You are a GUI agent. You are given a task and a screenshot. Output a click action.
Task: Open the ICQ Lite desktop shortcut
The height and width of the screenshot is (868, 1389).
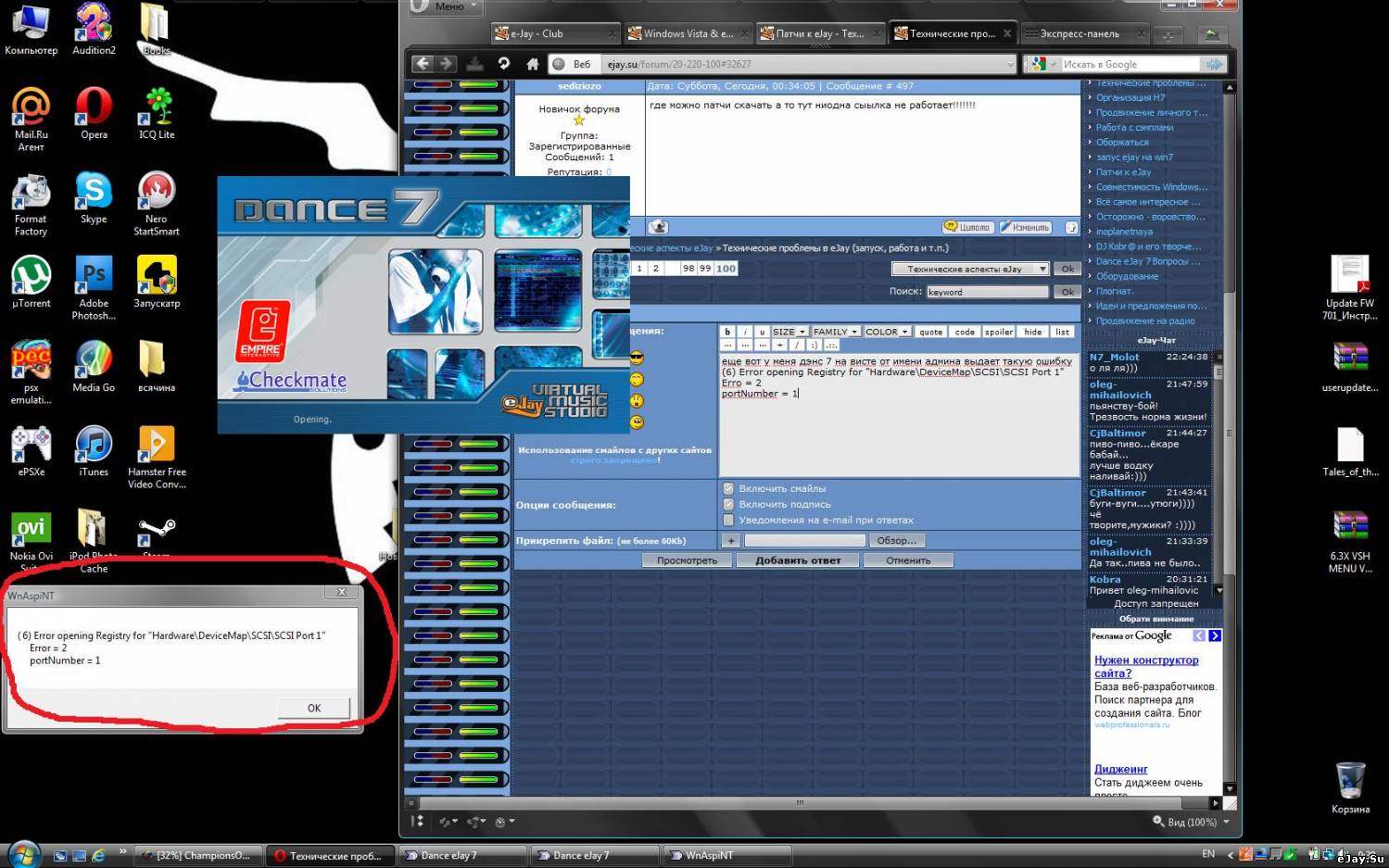(157, 114)
